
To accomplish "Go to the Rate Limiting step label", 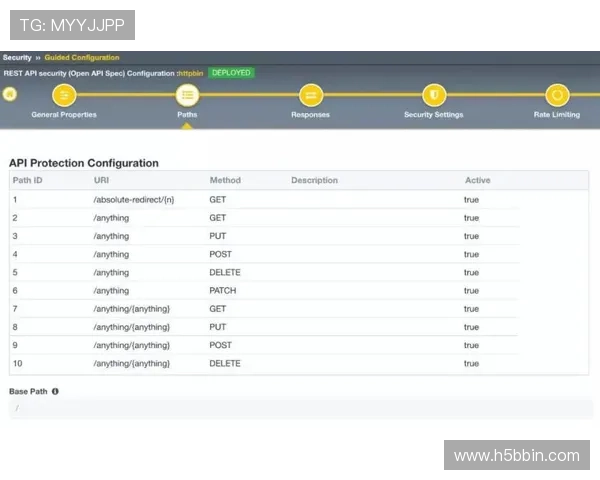I will pyautogui.click(x=557, y=115).
